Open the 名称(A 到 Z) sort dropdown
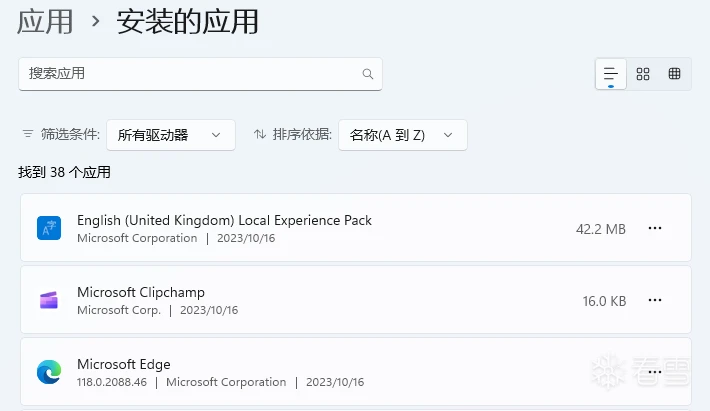 pos(403,135)
